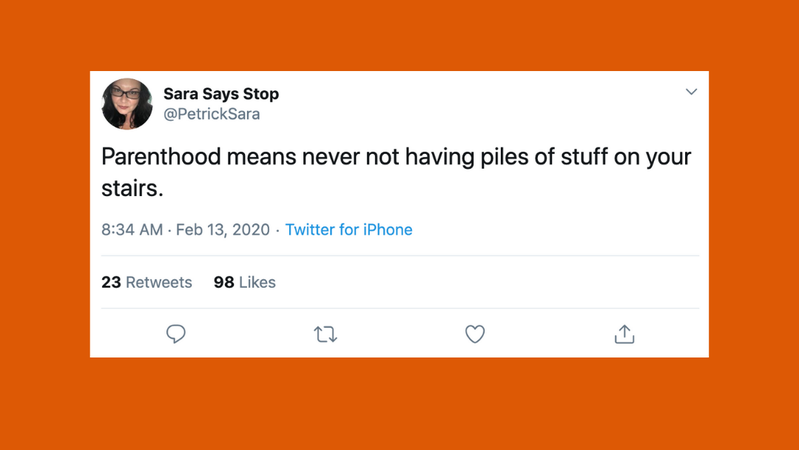Open Sara Says Stop's profile picture
The height and width of the screenshot is (450, 799).
127,104
